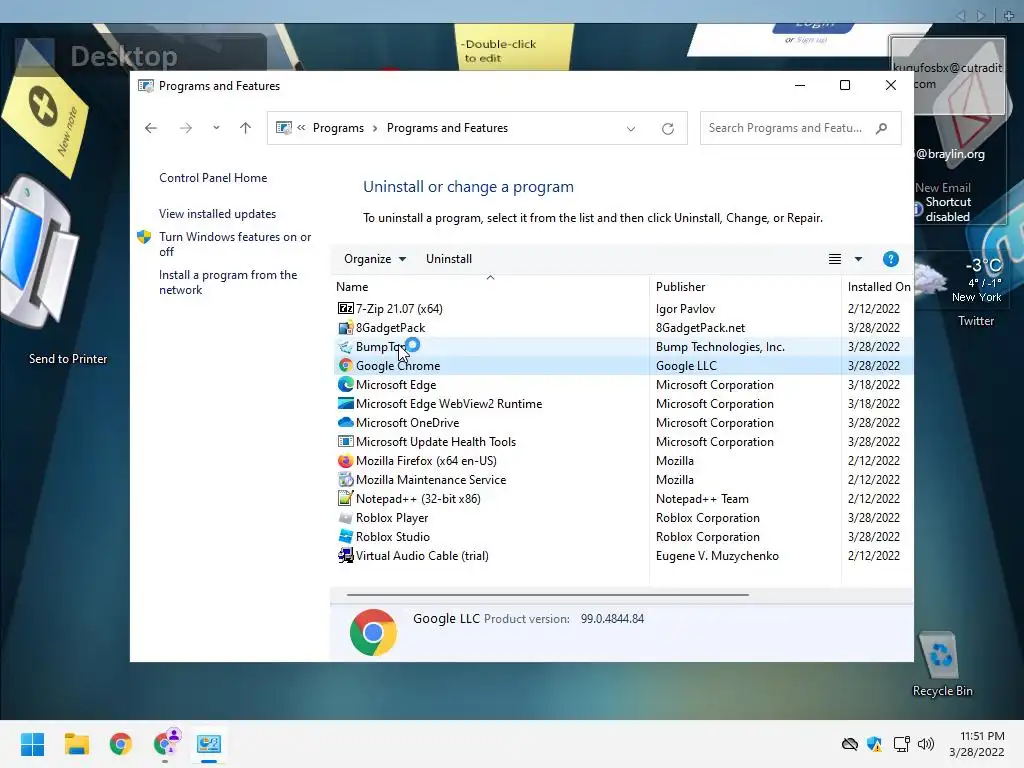Click Install a program from the network
Viewport: 1024px width, 768px height.
228,282
